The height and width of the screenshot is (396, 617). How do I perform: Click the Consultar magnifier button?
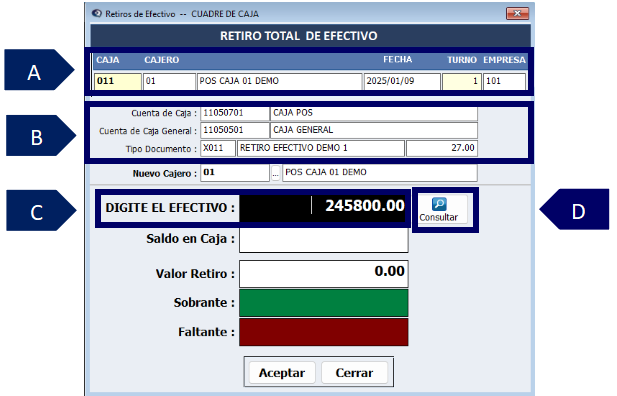coord(442,210)
